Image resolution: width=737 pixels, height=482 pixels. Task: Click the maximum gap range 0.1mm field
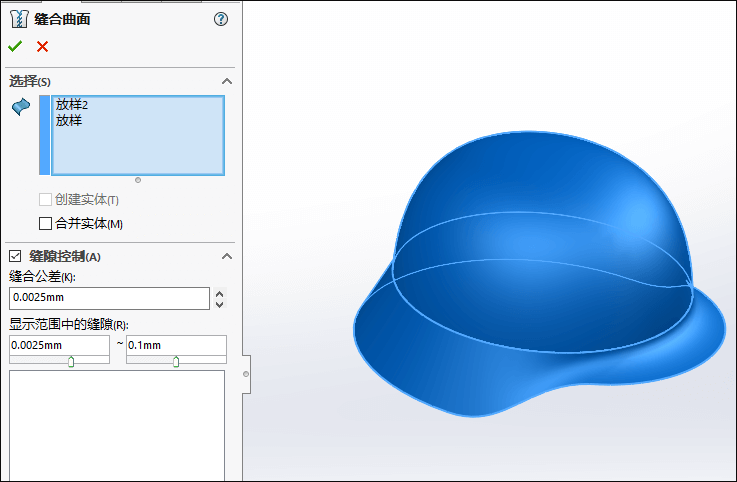(176, 346)
